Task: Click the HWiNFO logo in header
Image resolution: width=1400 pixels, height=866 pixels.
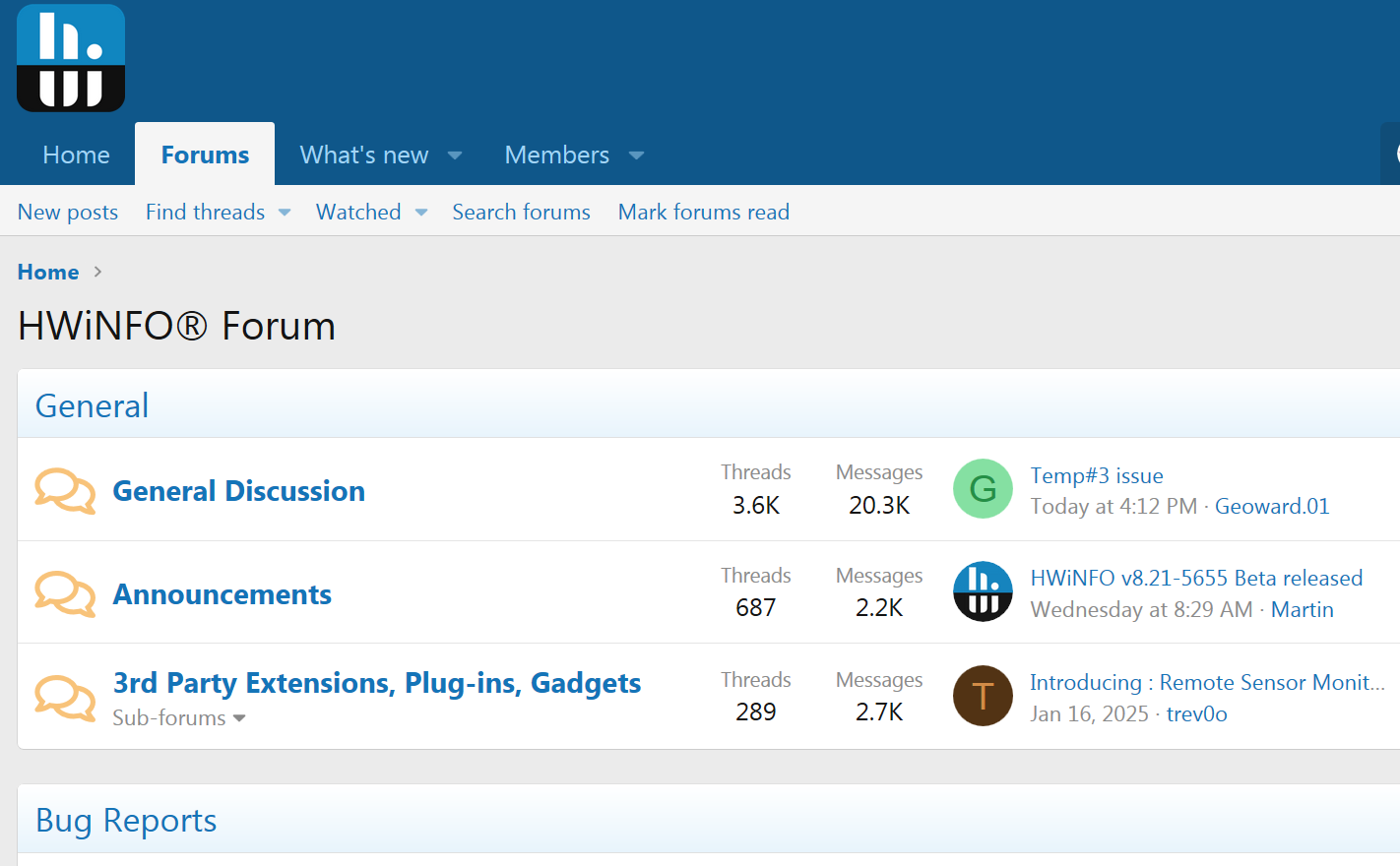Action: (71, 58)
